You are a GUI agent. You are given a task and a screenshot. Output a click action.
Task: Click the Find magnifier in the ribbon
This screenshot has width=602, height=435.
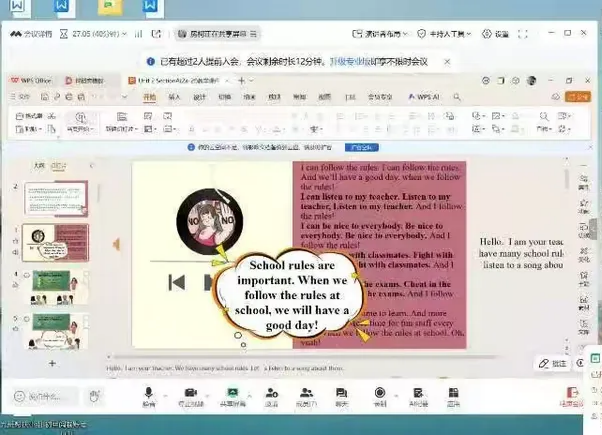click(x=544, y=117)
